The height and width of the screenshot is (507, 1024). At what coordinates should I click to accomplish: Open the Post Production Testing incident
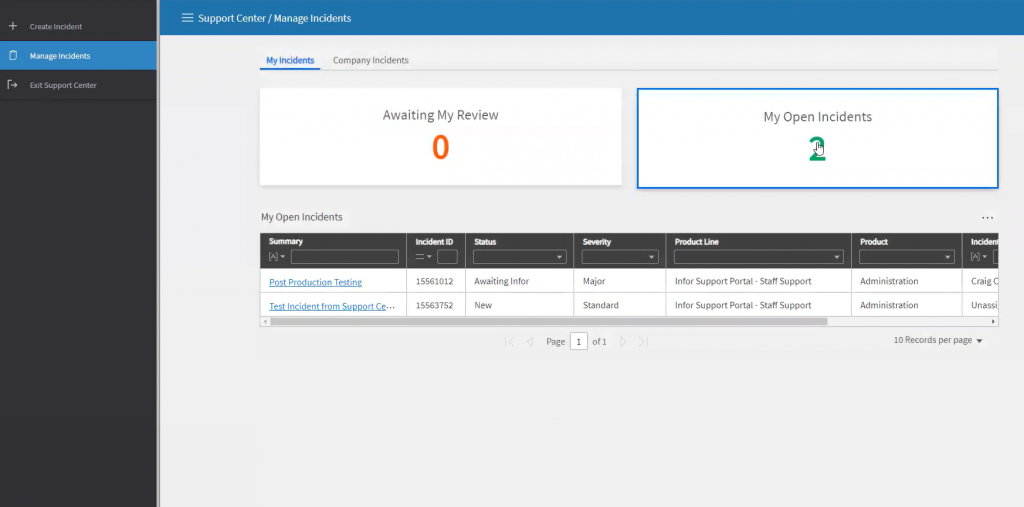315,282
